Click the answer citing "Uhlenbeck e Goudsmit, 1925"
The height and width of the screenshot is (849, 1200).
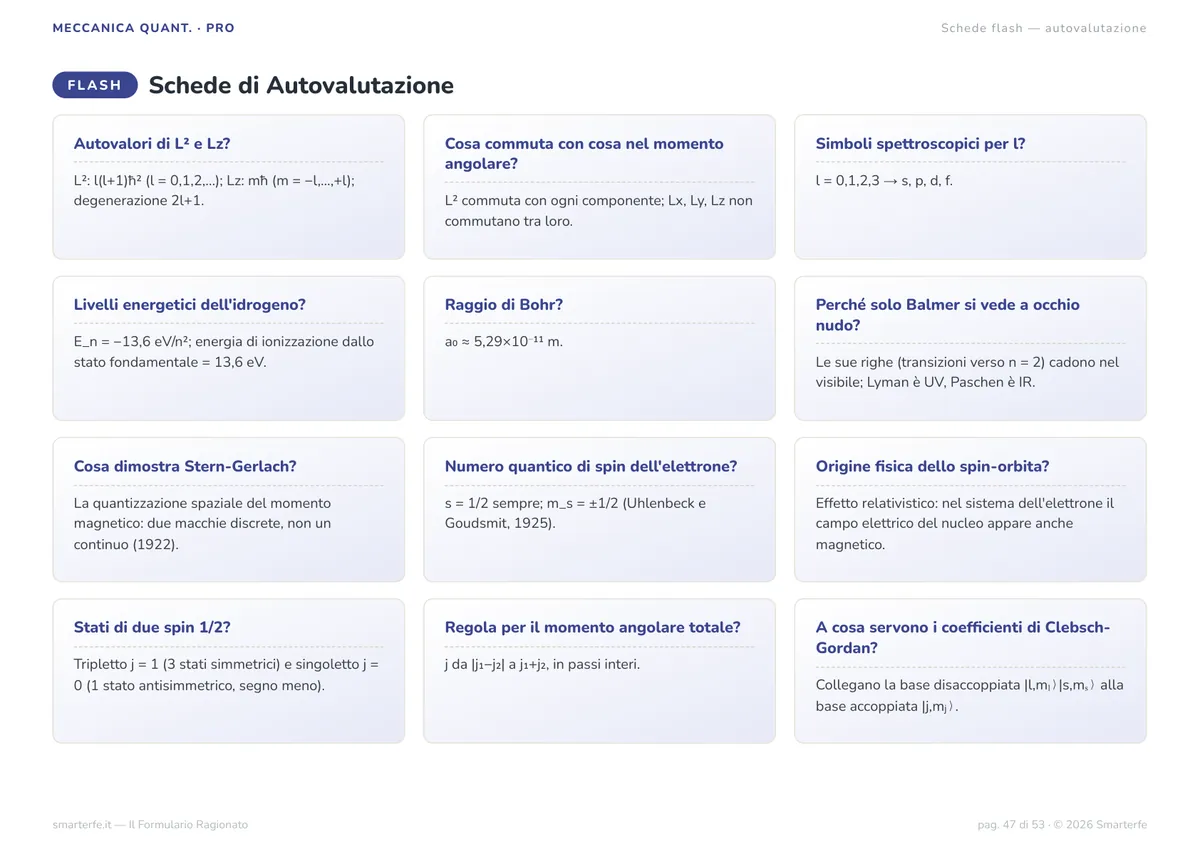[x=575, y=513]
